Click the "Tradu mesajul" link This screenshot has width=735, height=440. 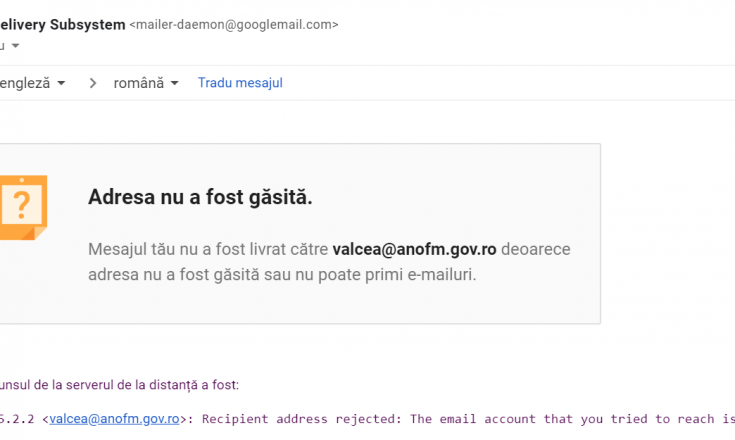[240, 83]
